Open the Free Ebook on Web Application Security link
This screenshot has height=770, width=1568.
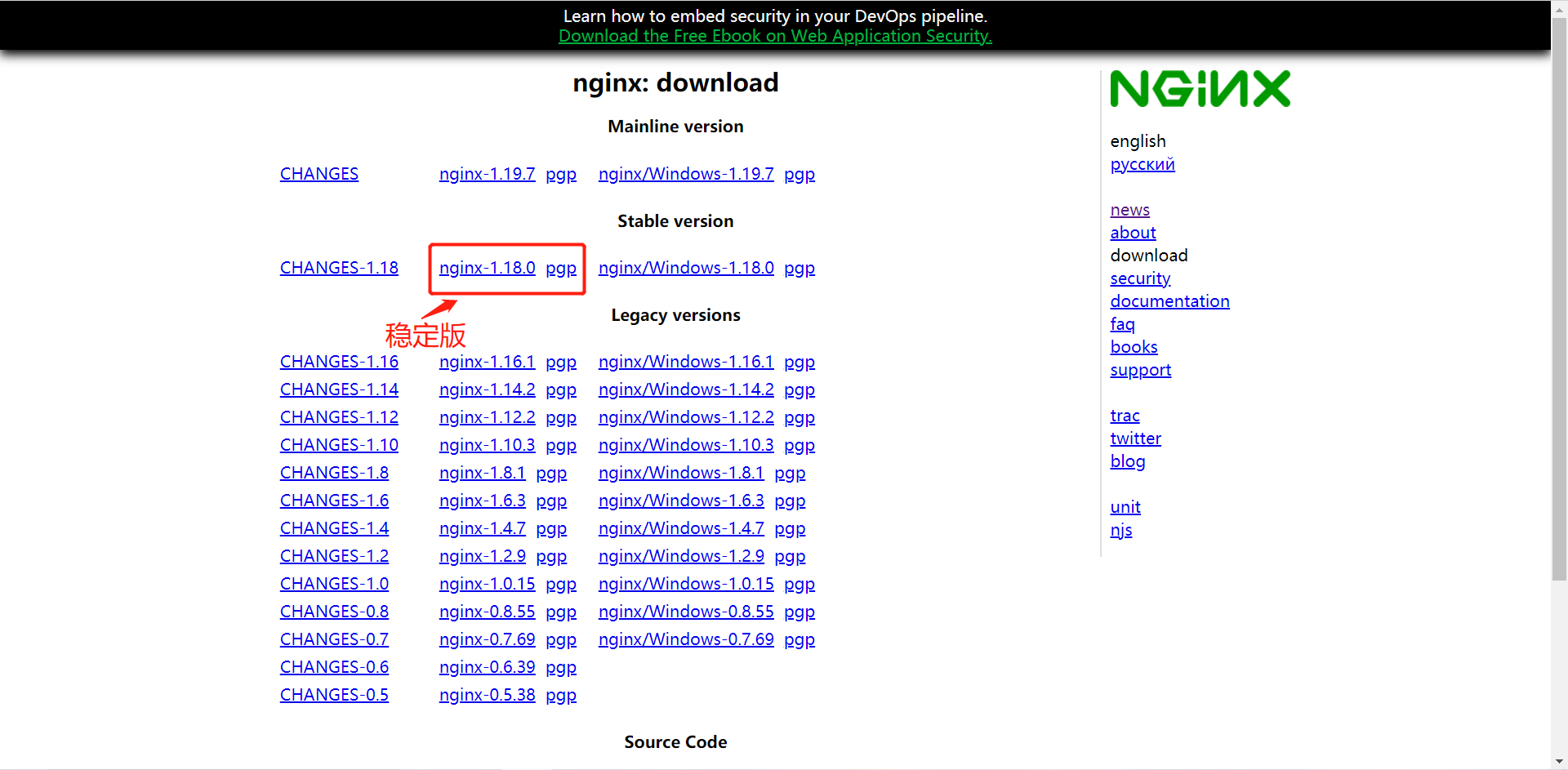(775, 36)
